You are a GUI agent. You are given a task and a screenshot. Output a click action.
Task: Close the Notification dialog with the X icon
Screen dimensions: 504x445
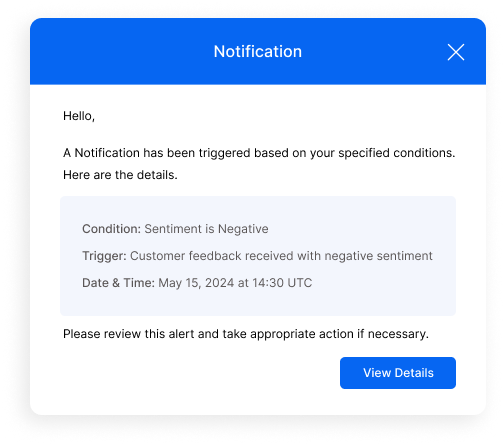click(x=456, y=52)
